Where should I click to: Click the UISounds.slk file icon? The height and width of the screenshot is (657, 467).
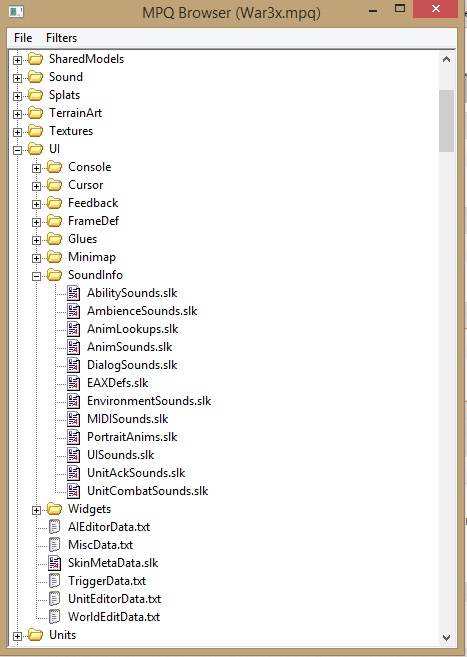coord(73,455)
